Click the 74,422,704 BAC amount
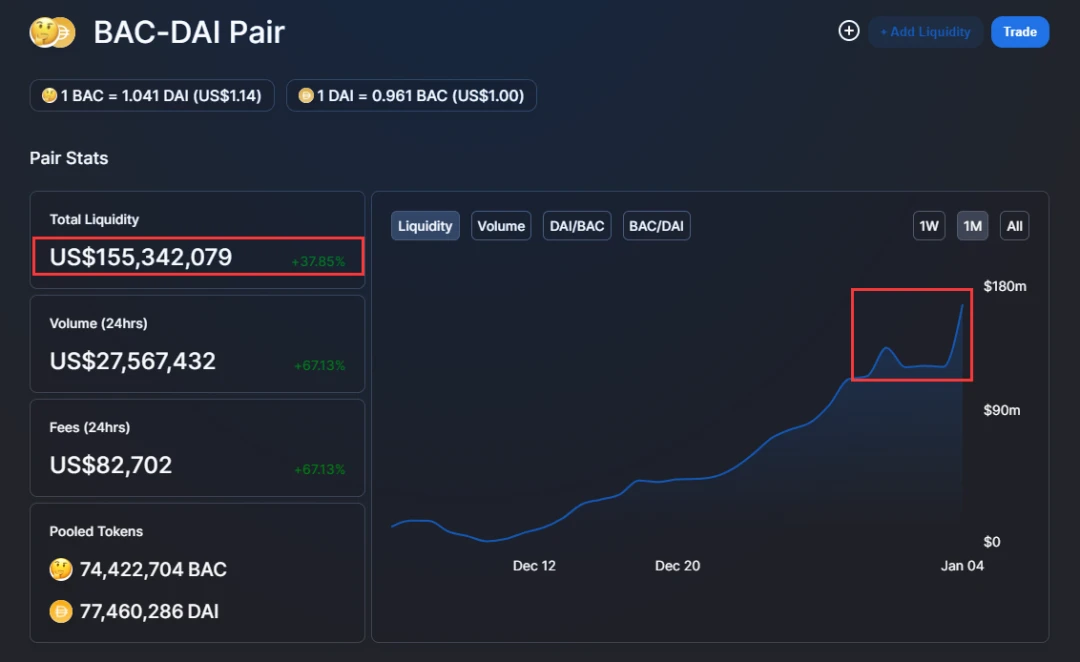 coord(153,570)
